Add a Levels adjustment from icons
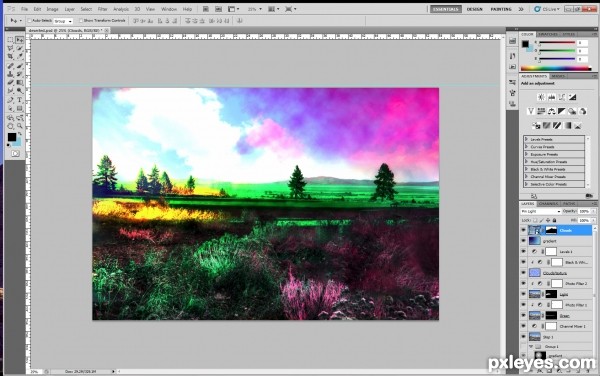Screen dimensions: 600x376 (x=551, y=97)
